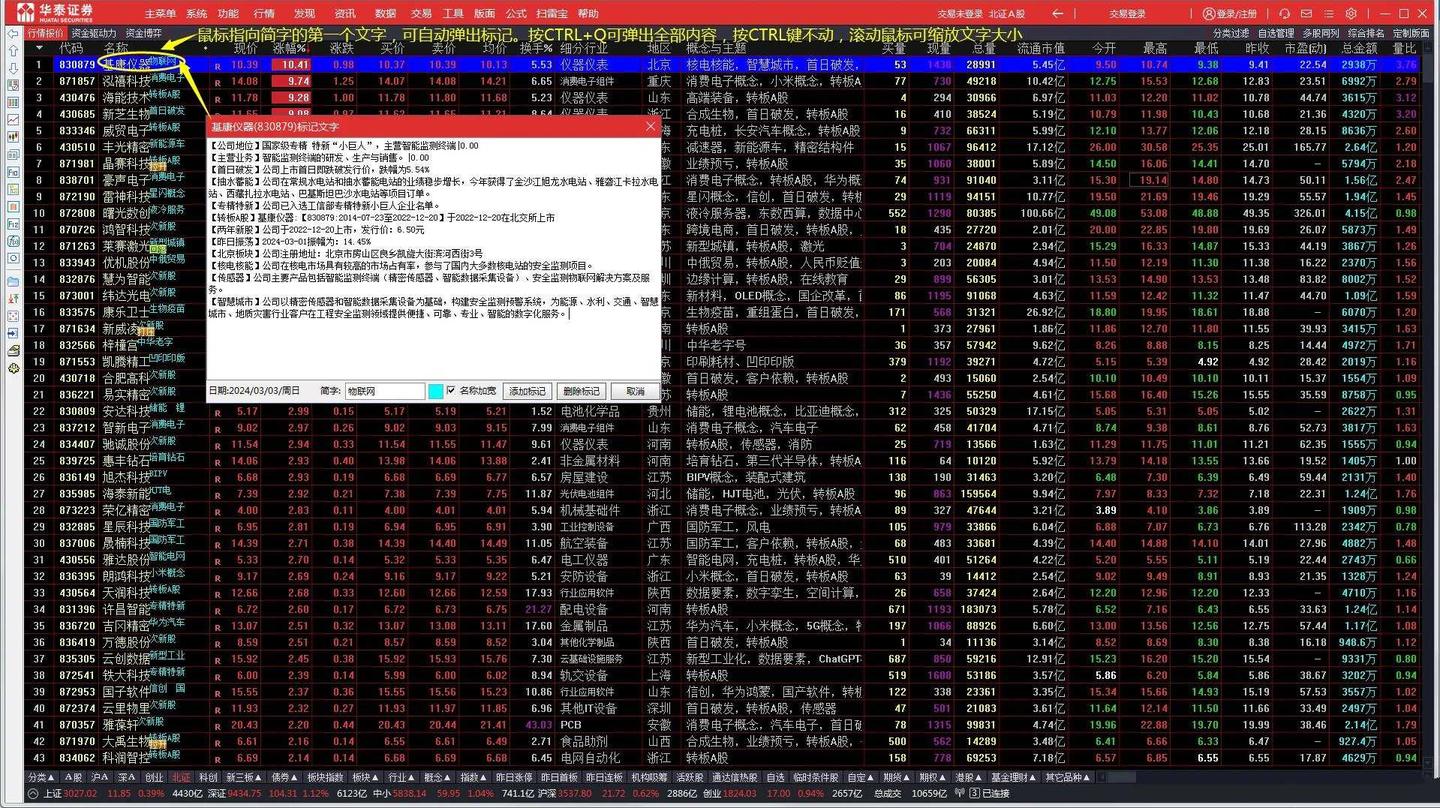Click the 删除标记 button in the marker dialog
Image resolution: width=1440 pixels, height=808 pixels.
pyautogui.click(x=581, y=390)
